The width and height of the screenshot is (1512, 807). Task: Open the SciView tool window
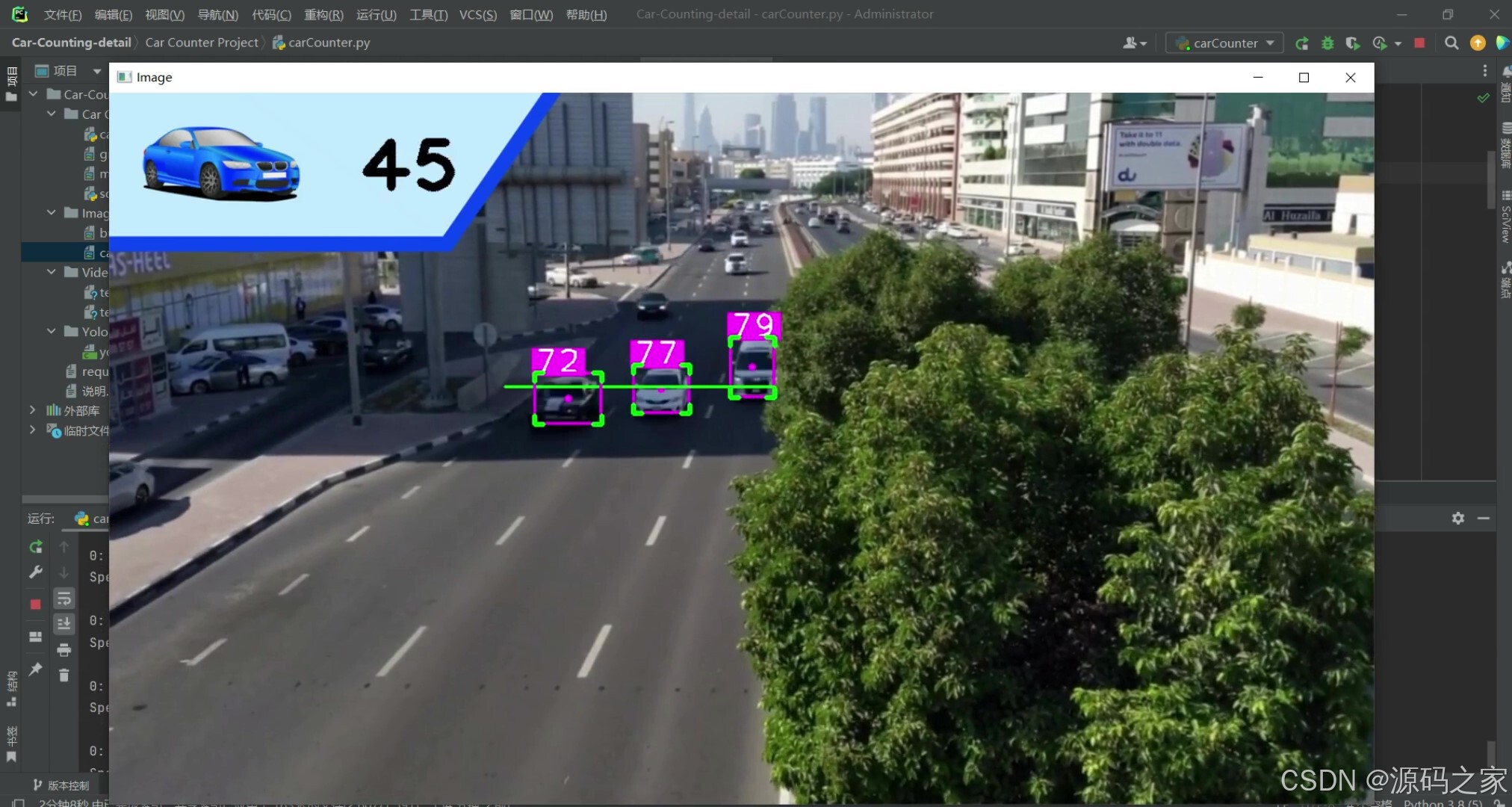coord(1506,218)
